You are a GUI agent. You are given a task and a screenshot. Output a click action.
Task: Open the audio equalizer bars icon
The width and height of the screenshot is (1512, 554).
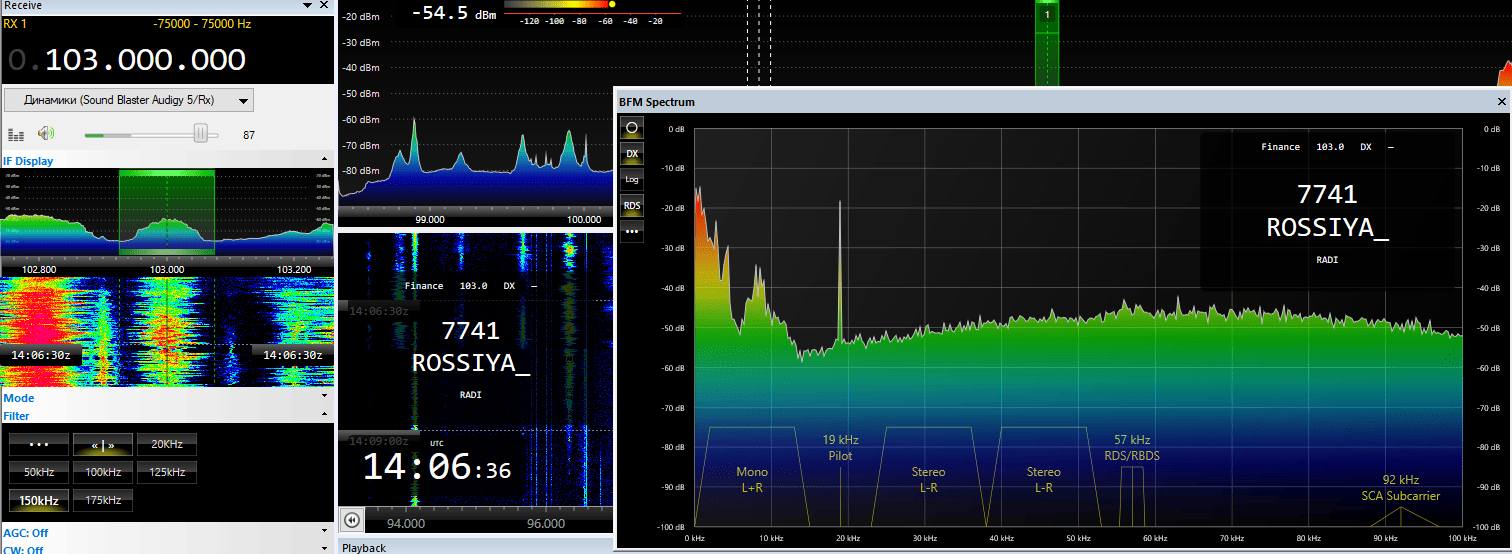[16, 134]
